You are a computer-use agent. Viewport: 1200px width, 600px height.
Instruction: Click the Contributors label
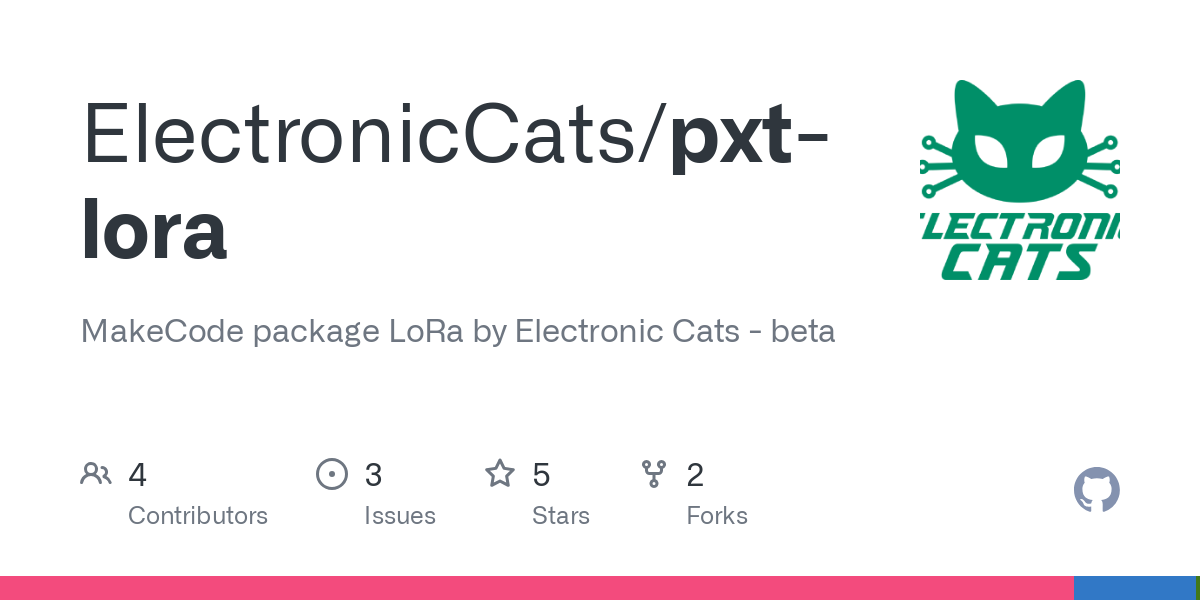(x=198, y=516)
